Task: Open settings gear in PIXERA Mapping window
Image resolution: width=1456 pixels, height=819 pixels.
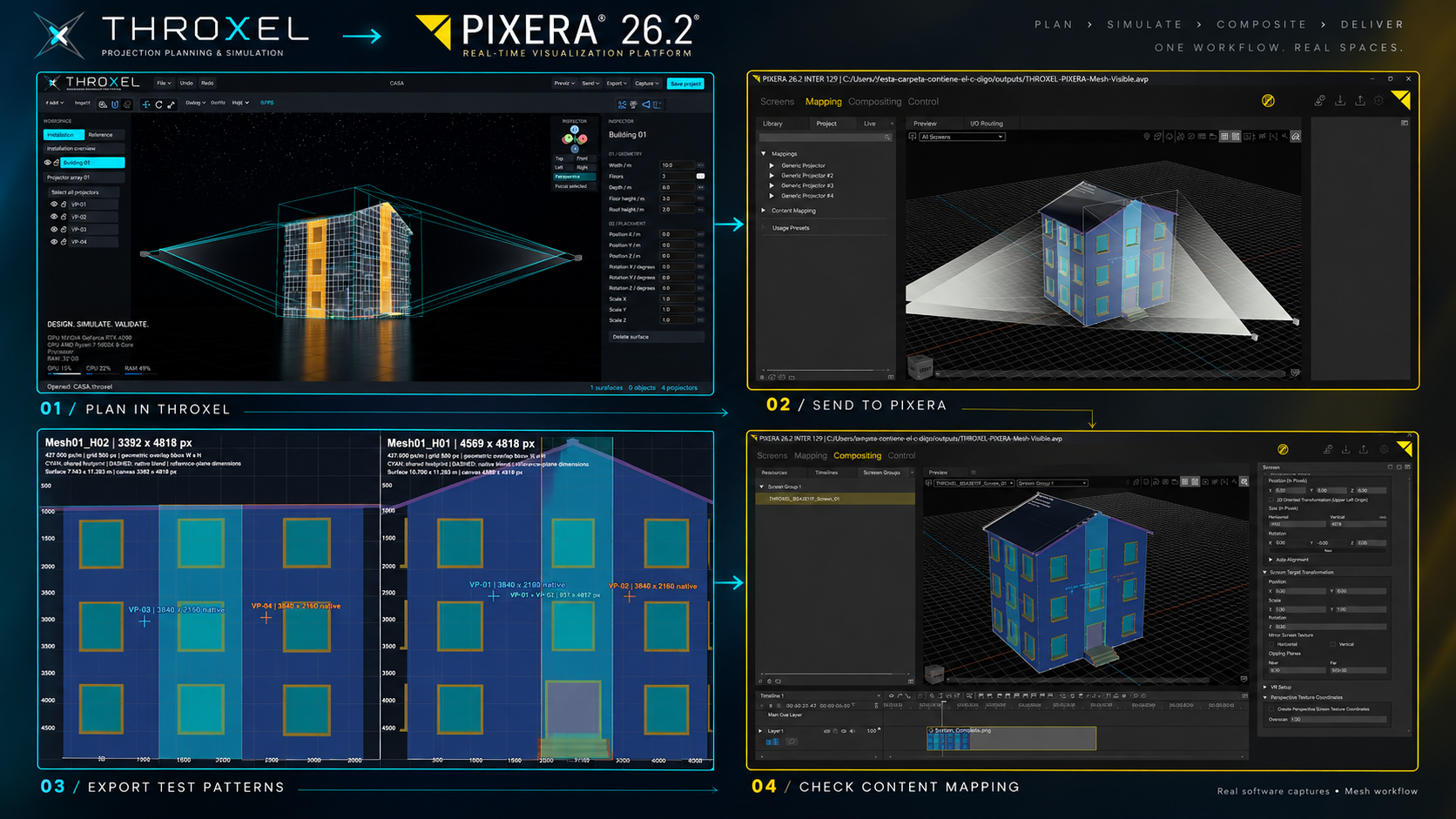Action: point(1378,101)
